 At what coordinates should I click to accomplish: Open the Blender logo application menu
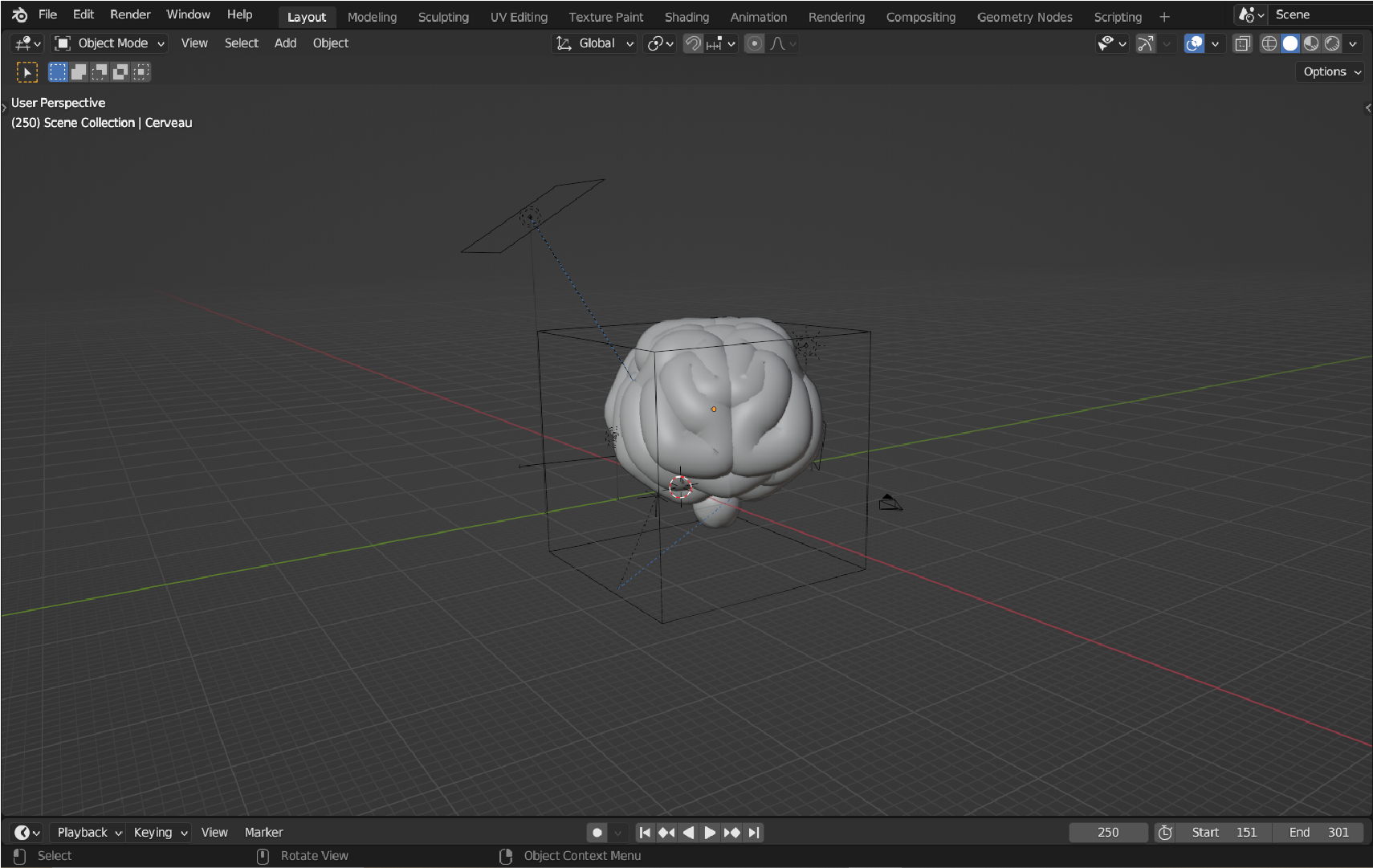point(20,14)
